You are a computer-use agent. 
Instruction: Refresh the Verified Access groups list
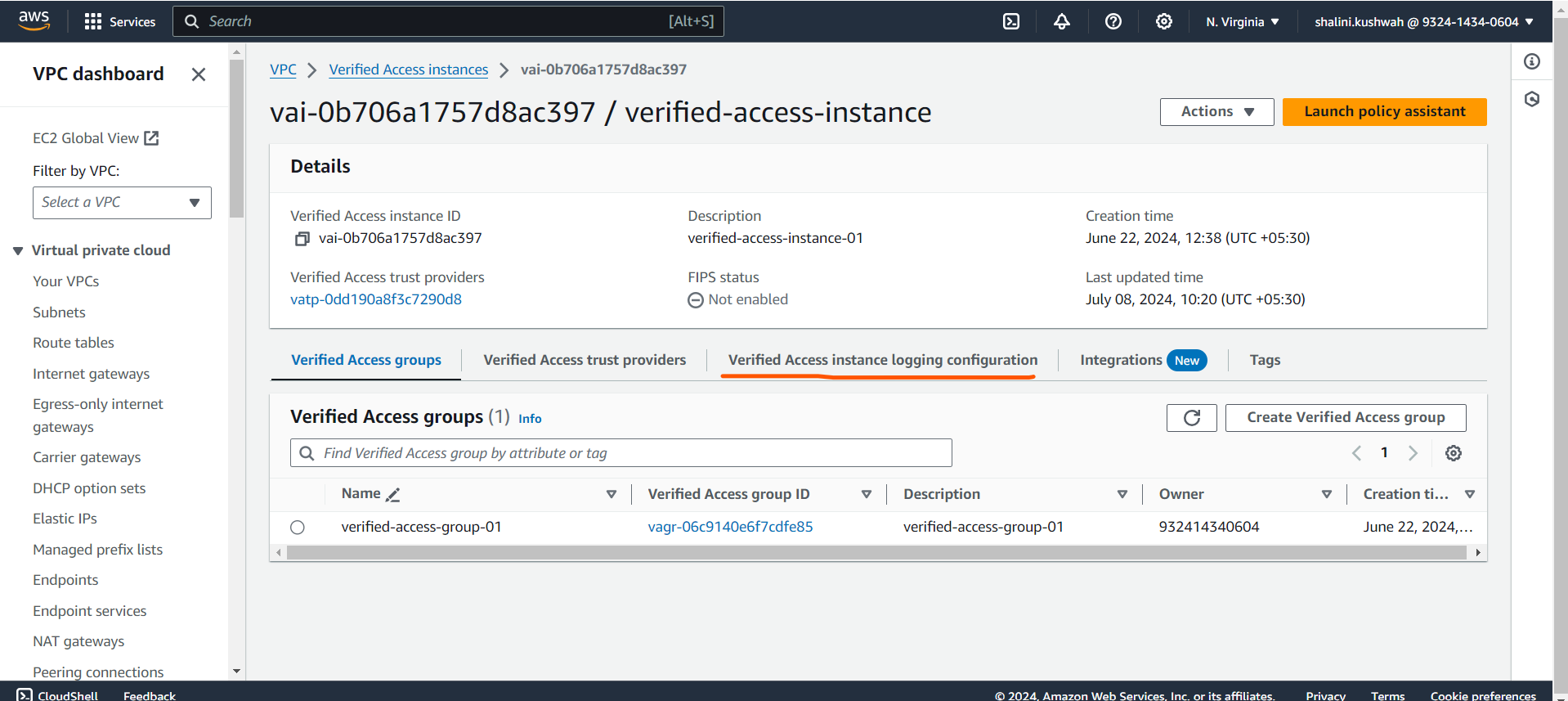[1192, 418]
